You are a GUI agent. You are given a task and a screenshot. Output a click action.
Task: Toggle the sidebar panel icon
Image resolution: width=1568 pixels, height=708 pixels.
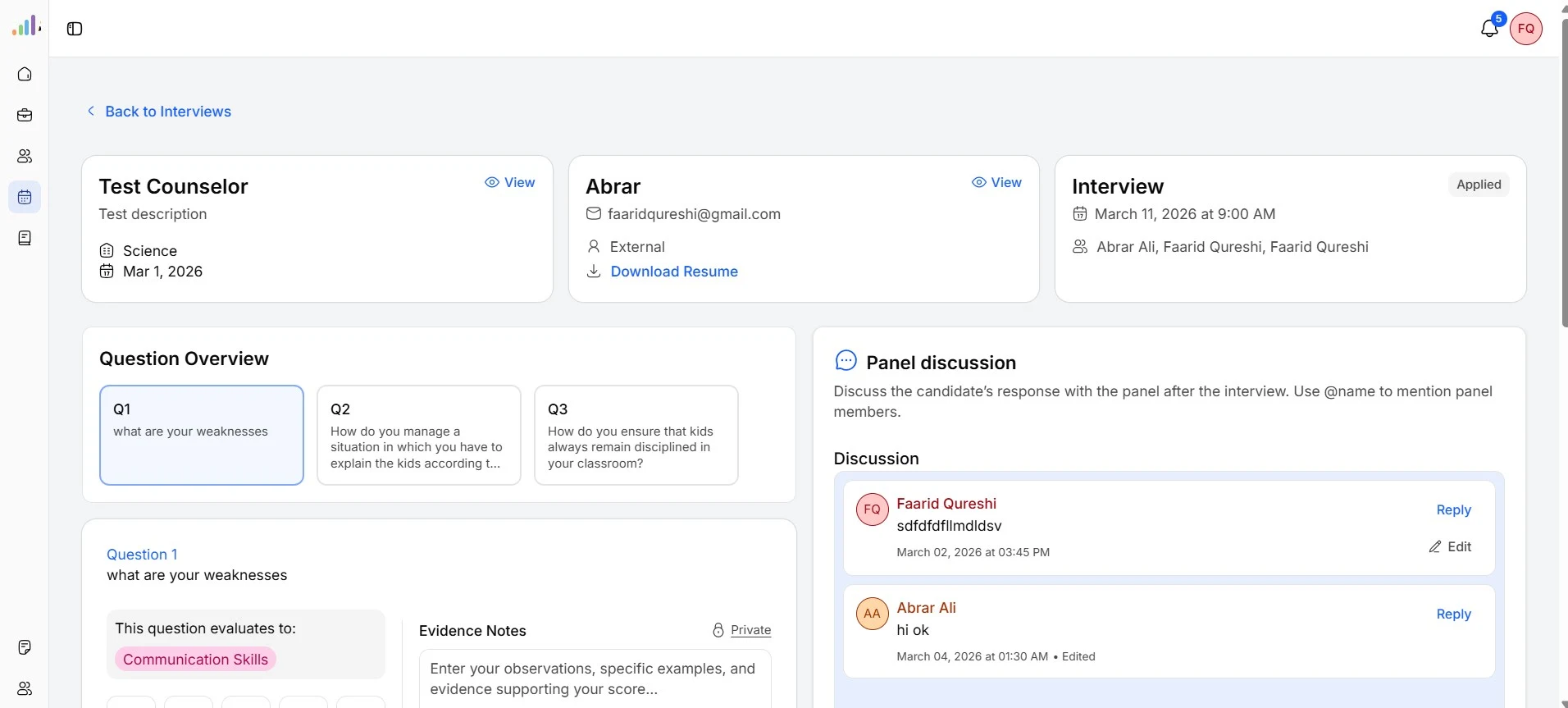tap(75, 29)
